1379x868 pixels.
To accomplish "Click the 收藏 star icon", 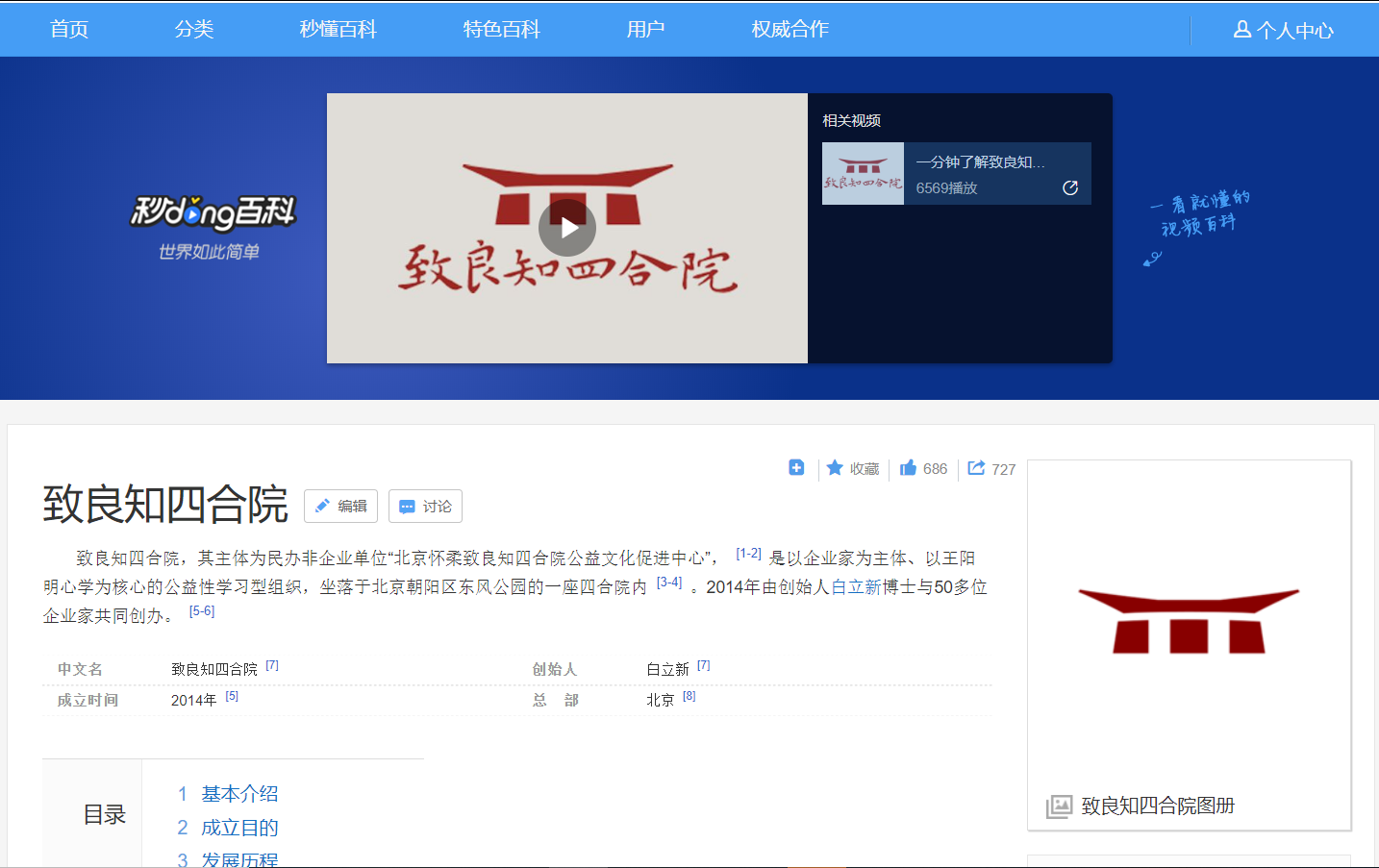I will point(835,467).
